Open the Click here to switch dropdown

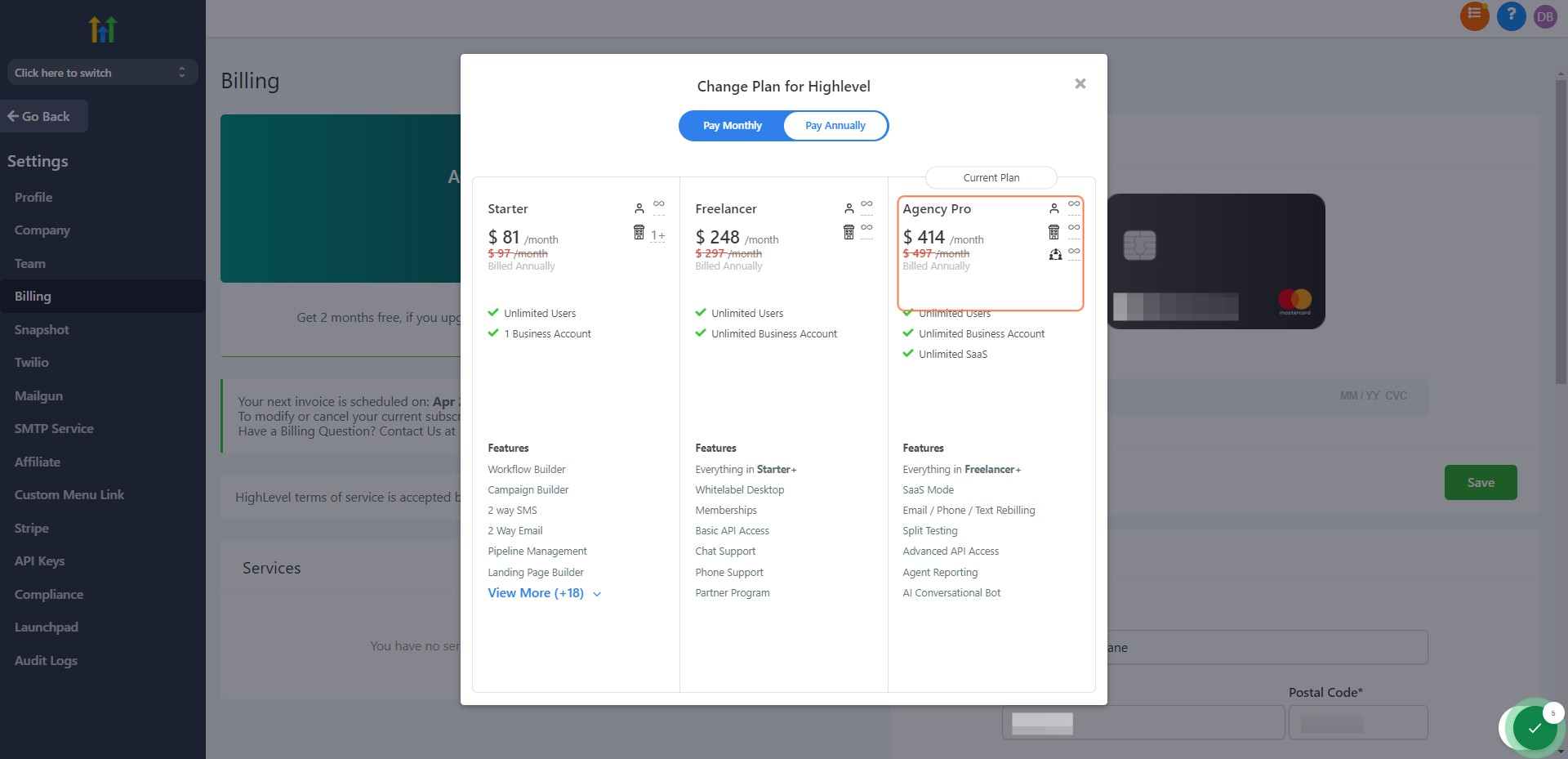click(102, 73)
